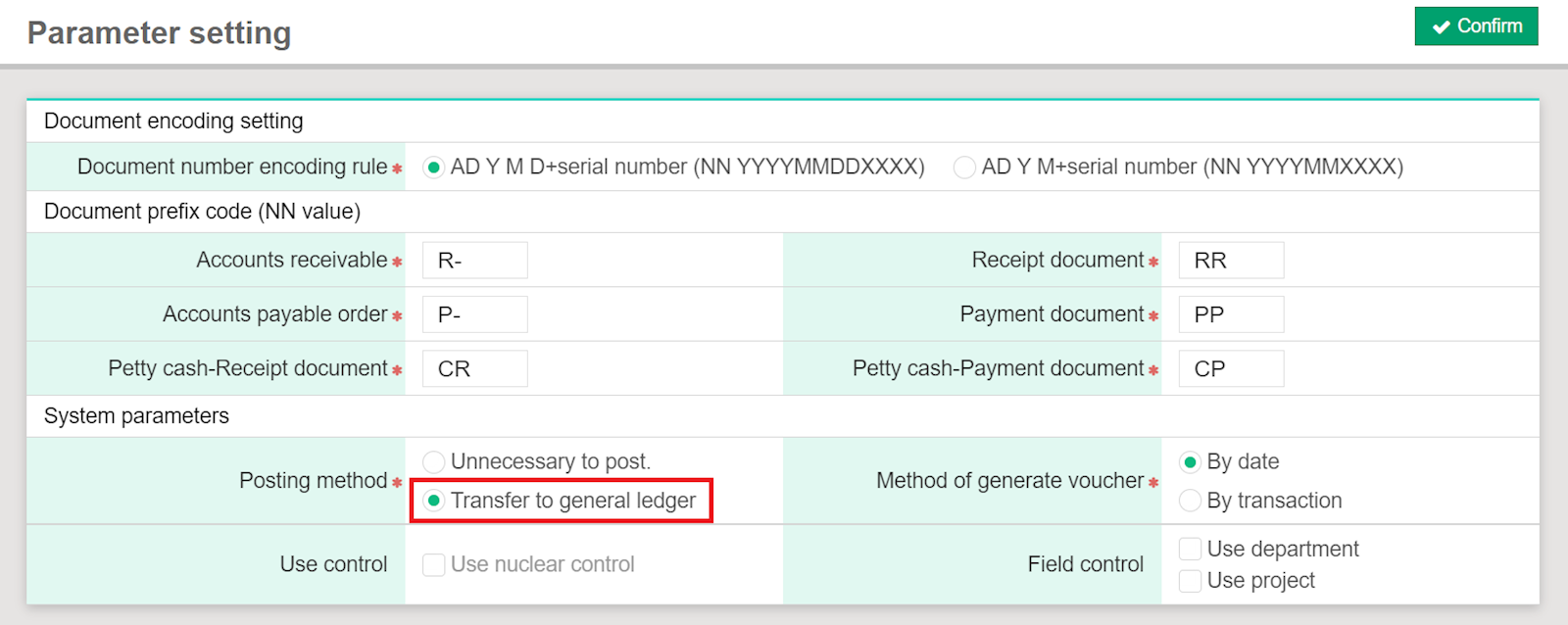Click the Document encoding setting section header
1568x625 pixels.
click(x=173, y=121)
